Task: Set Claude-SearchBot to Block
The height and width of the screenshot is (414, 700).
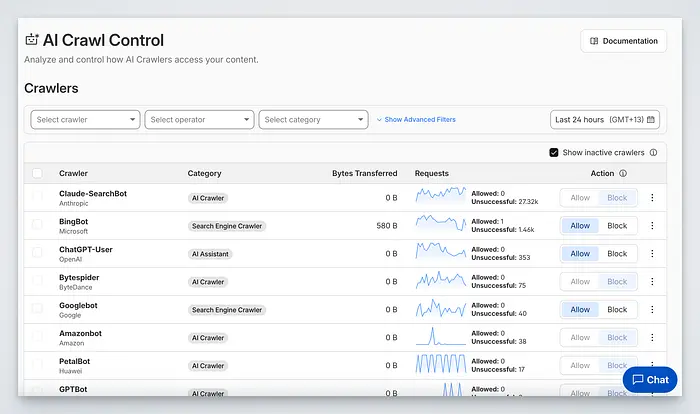Action: point(617,198)
